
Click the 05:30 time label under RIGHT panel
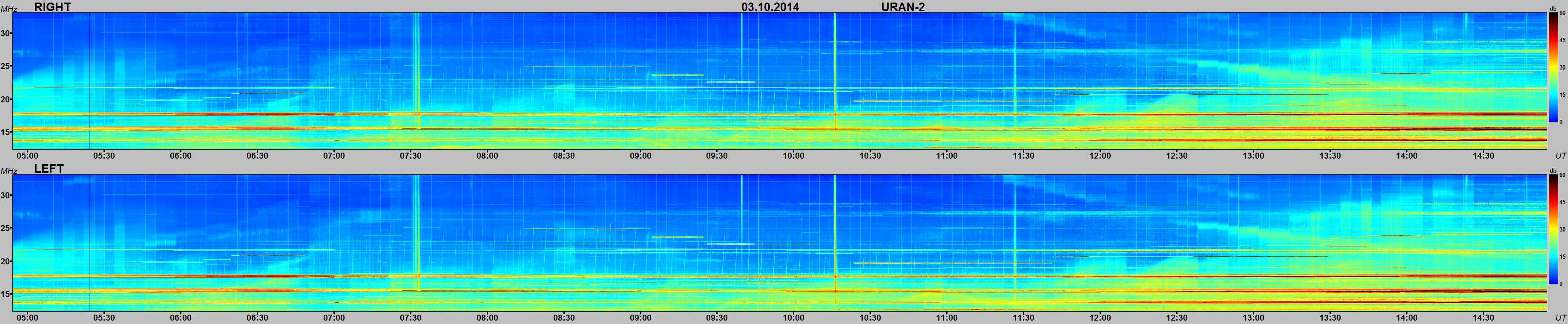coord(104,156)
